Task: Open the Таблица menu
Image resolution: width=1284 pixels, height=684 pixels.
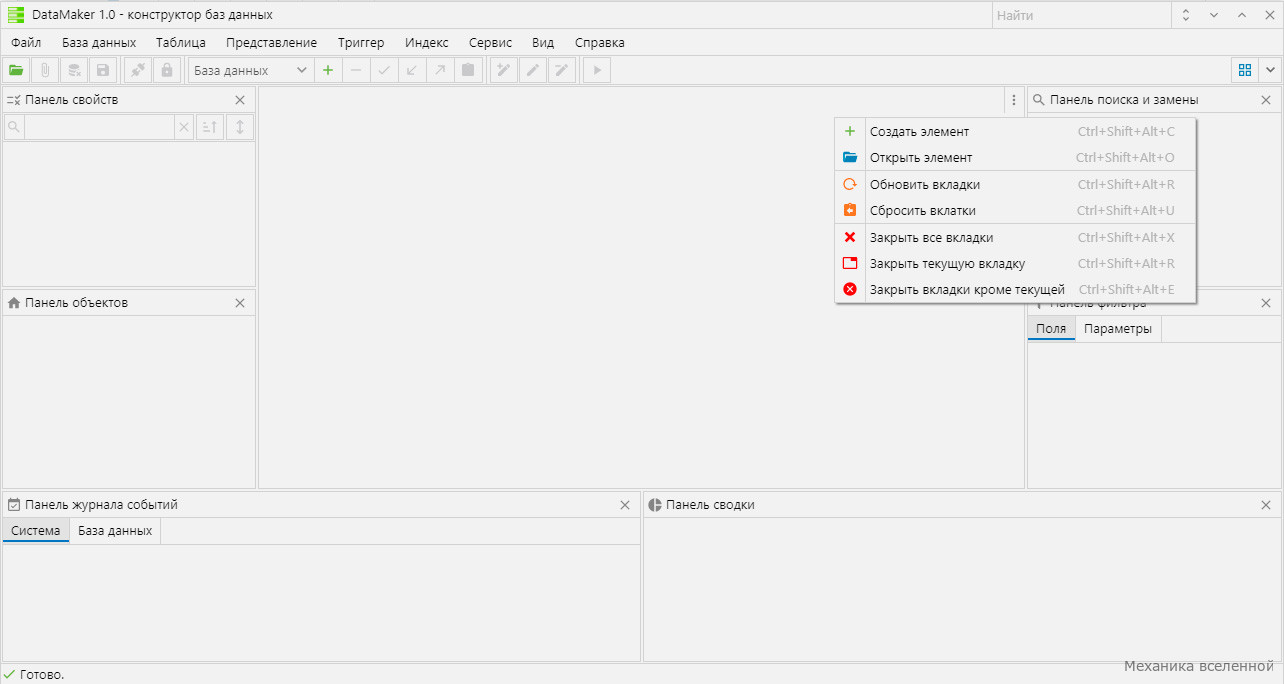Action: (181, 42)
